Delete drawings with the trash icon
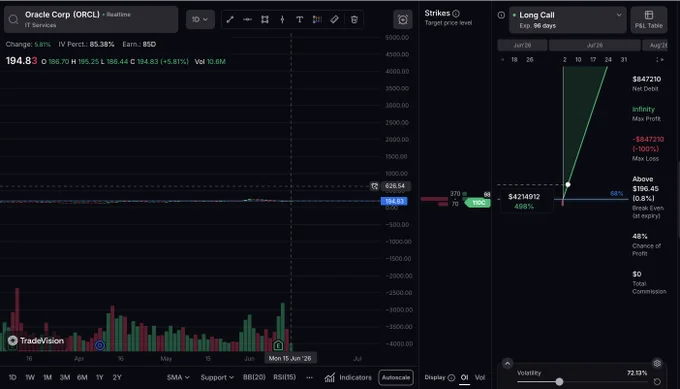680x389 pixels. coord(354,20)
